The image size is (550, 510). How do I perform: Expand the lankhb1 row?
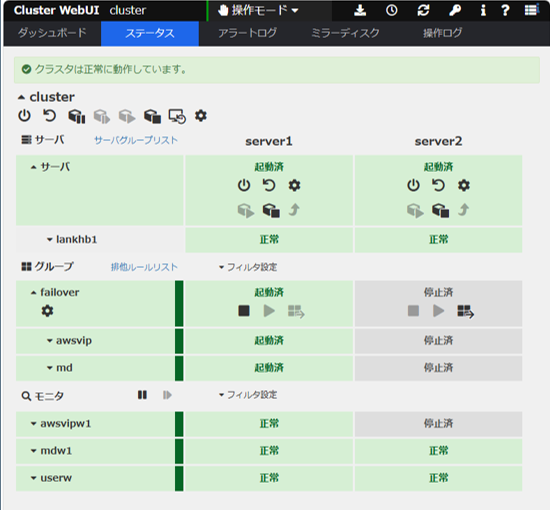49,240
